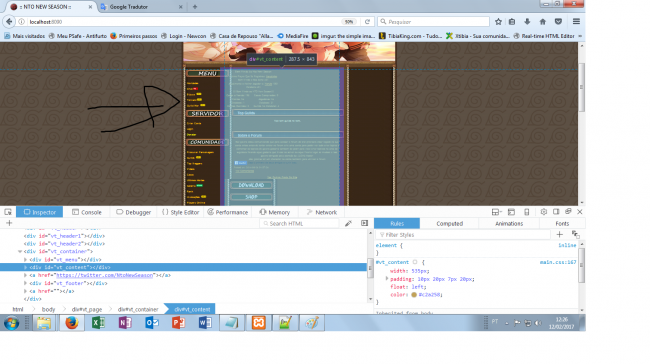
Task: Open DevTools in a separate window icon
Action: click(x=568, y=212)
